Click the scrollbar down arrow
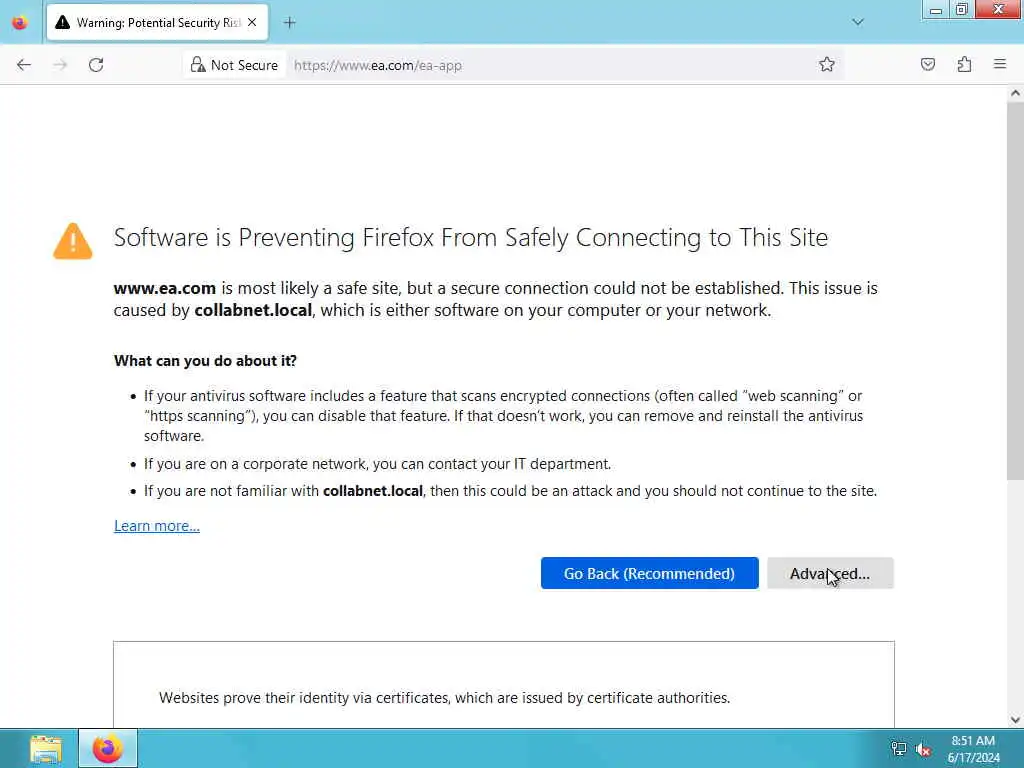This screenshot has height=768, width=1024. (1015, 719)
